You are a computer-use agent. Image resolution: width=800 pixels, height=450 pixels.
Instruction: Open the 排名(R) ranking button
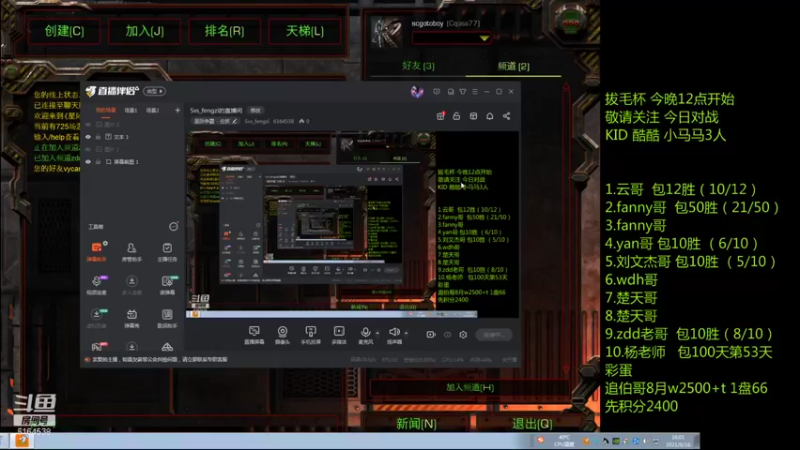[224, 32]
